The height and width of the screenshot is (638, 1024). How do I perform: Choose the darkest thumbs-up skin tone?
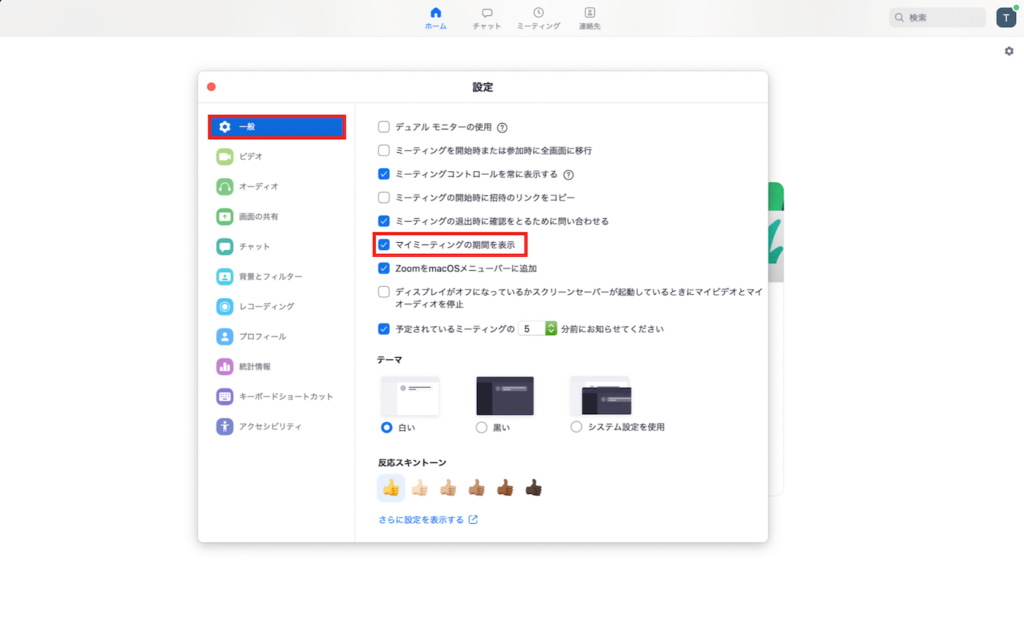(x=534, y=488)
